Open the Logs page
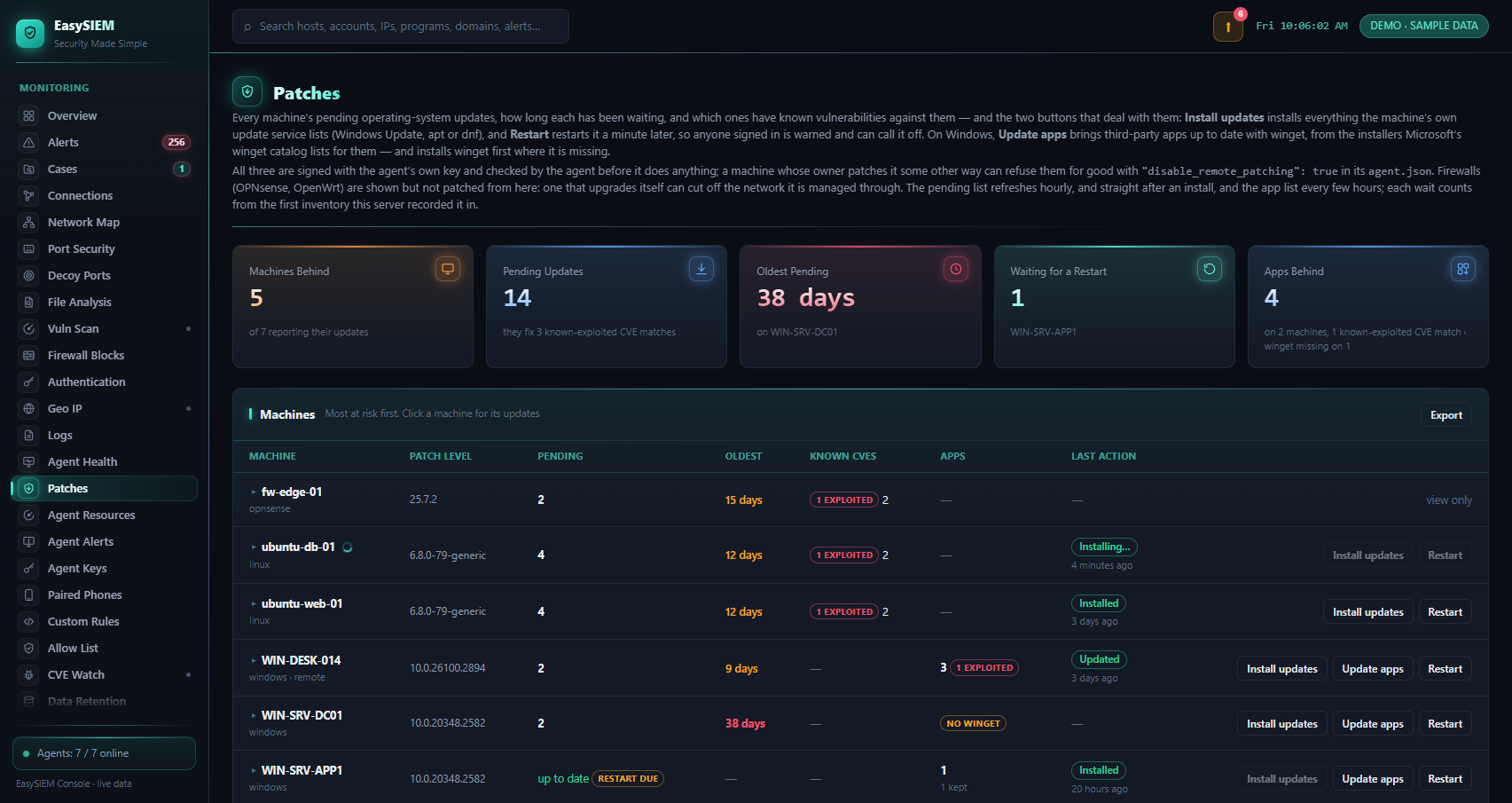 coord(105,436)
